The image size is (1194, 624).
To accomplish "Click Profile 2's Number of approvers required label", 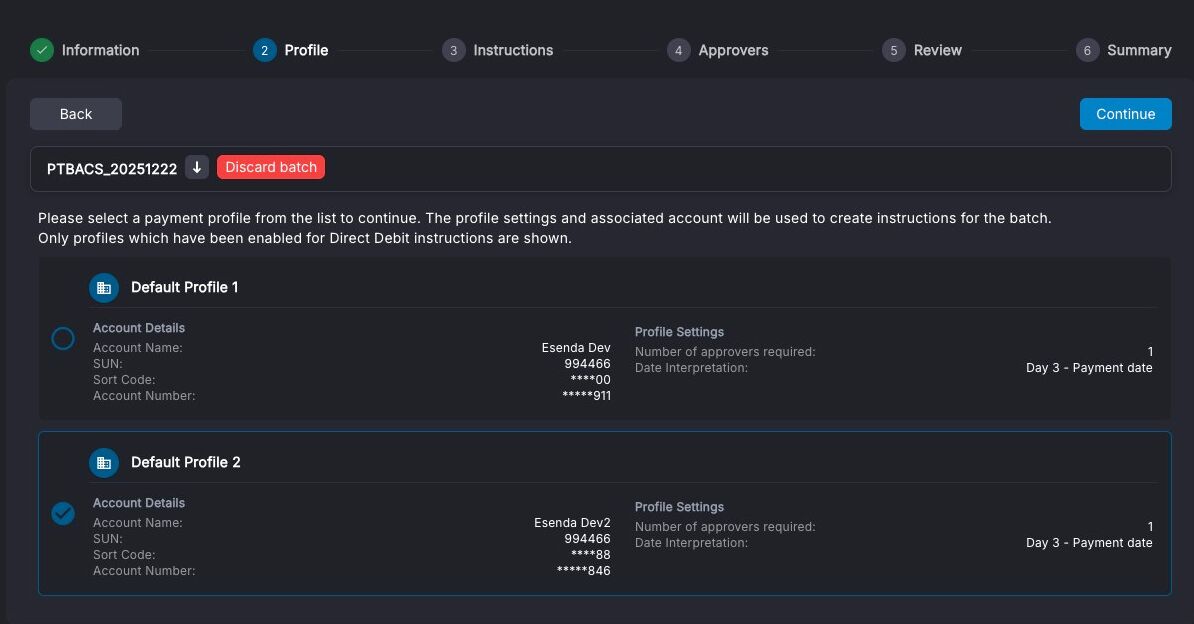I will click(725, 527).
